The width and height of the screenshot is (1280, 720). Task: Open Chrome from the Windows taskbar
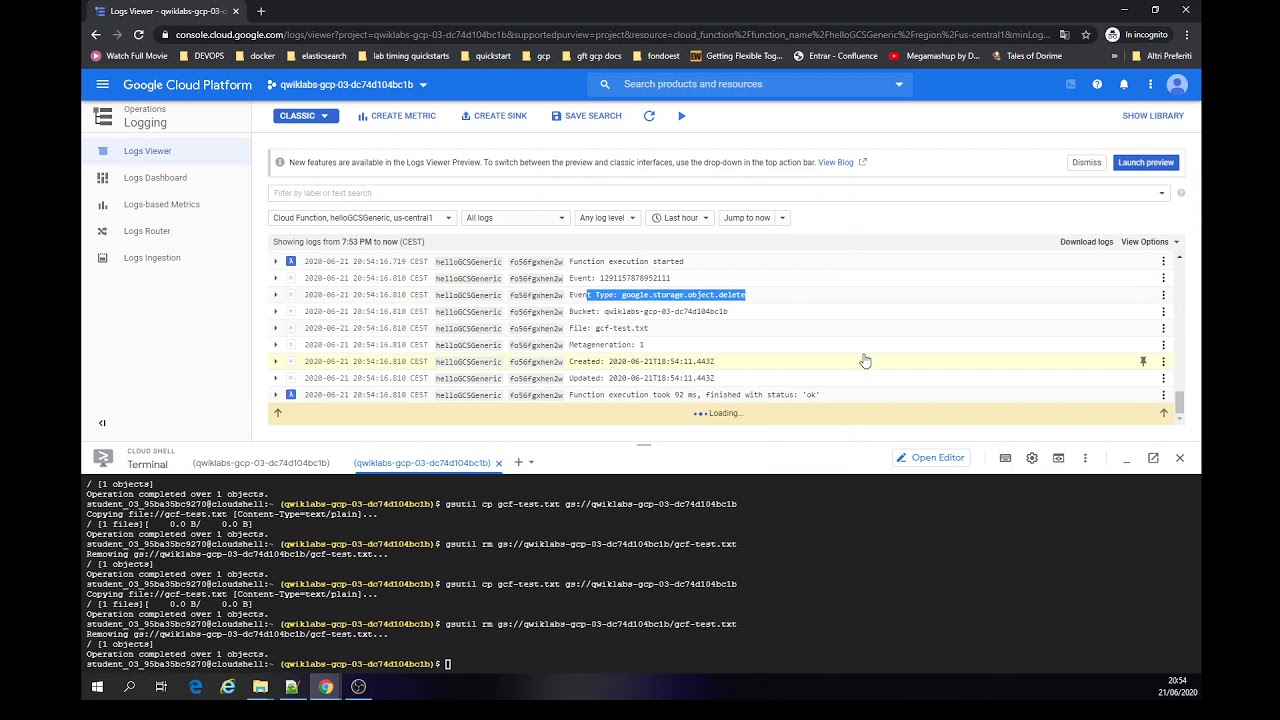[326, 687]
